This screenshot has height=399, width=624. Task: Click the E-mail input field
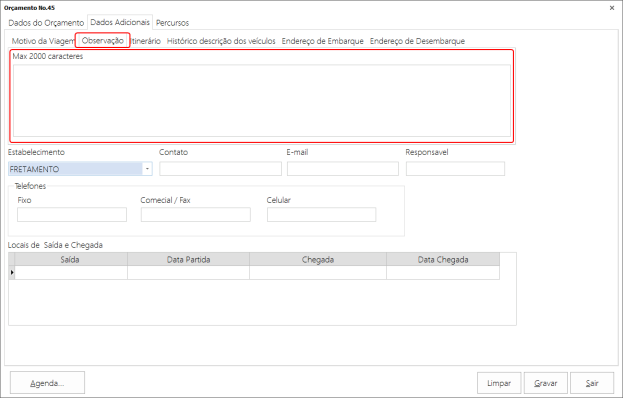pyautogui.click(x=343, y=169)
